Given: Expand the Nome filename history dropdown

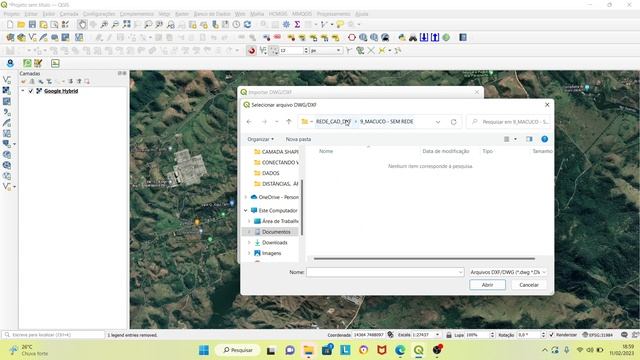Looking at the screenshot, I should (x=460, y=272).
